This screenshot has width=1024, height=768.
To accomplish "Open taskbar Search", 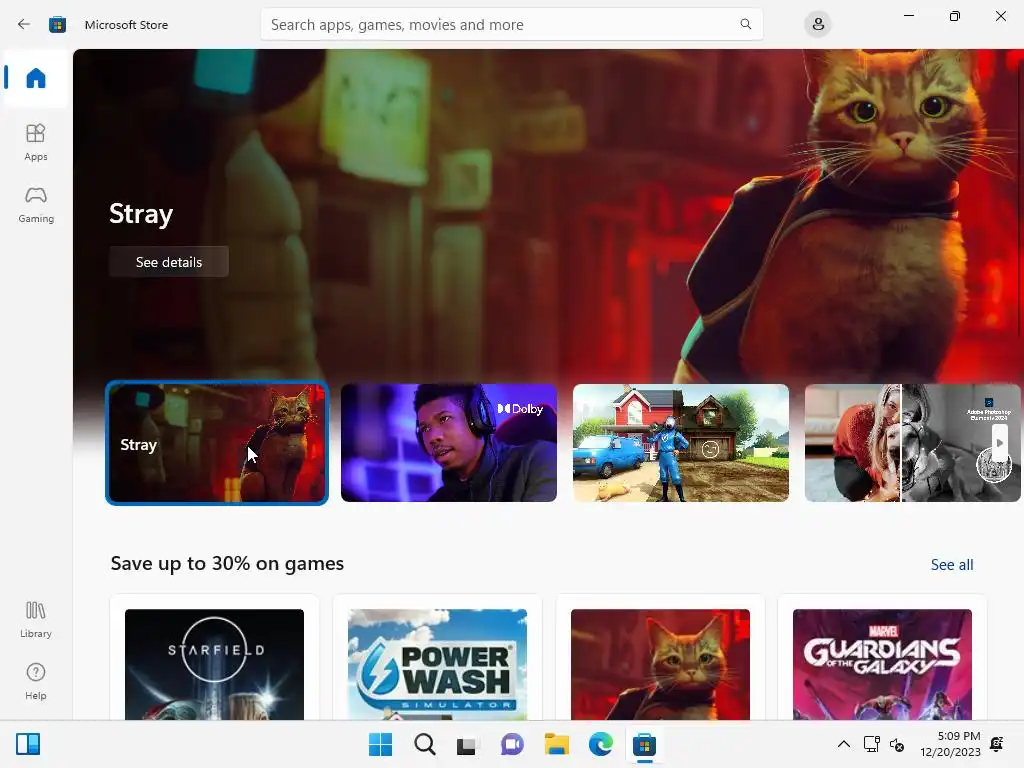I will 424,744.
